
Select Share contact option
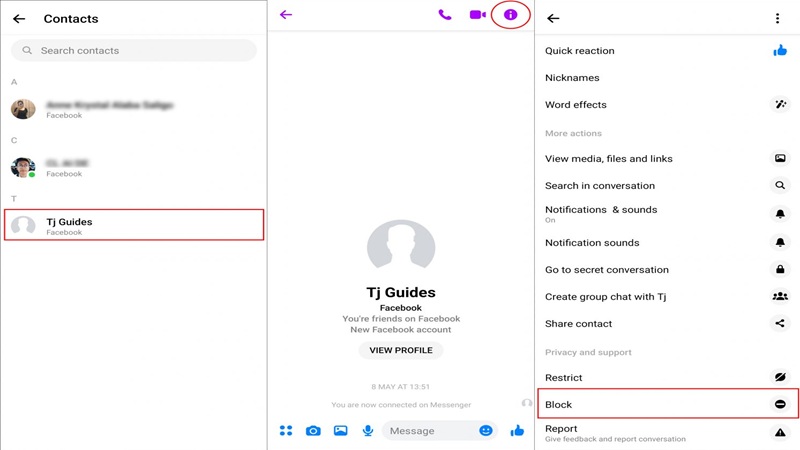tap(667, 324)
